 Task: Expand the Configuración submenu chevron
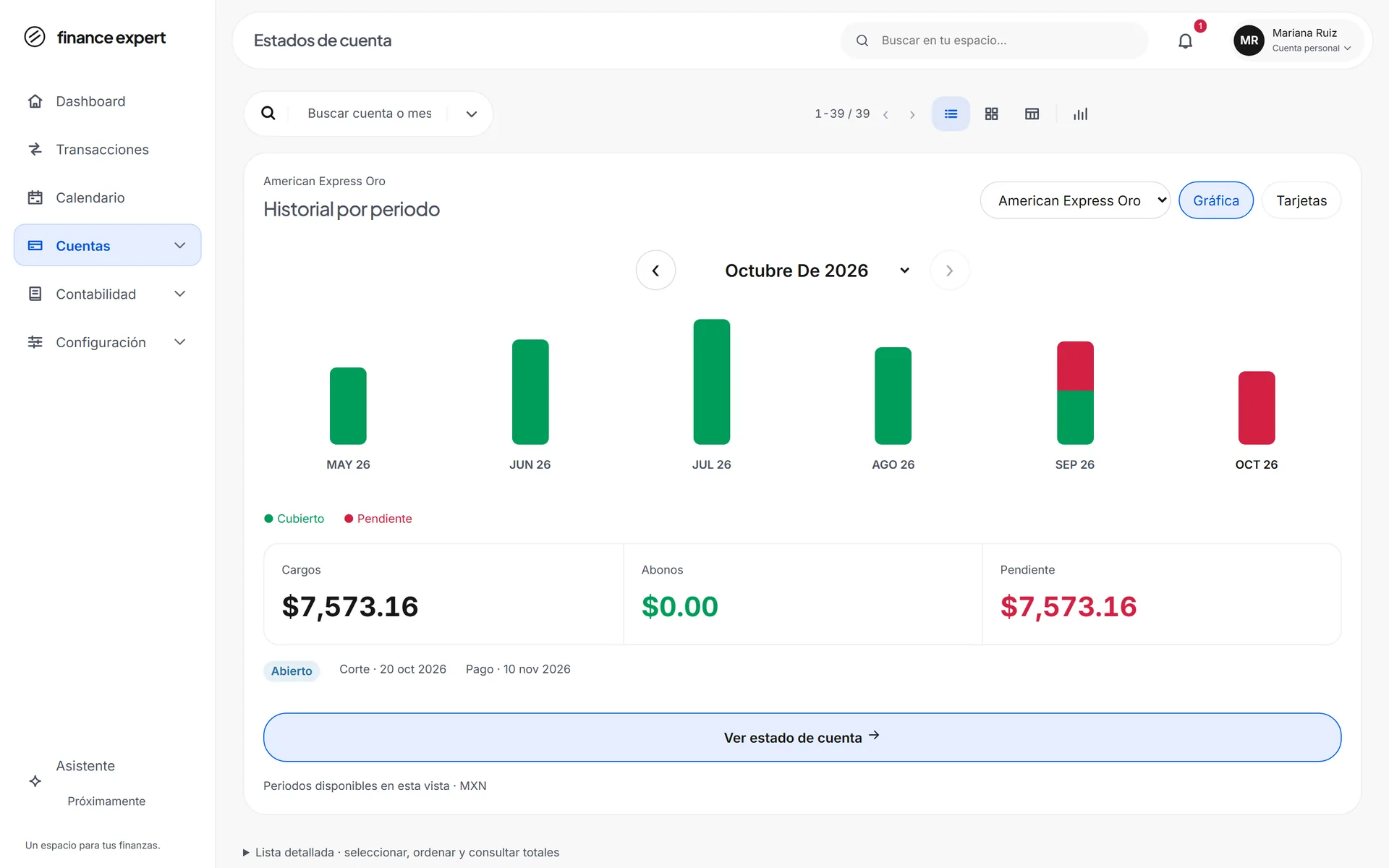tap(180, 342)
